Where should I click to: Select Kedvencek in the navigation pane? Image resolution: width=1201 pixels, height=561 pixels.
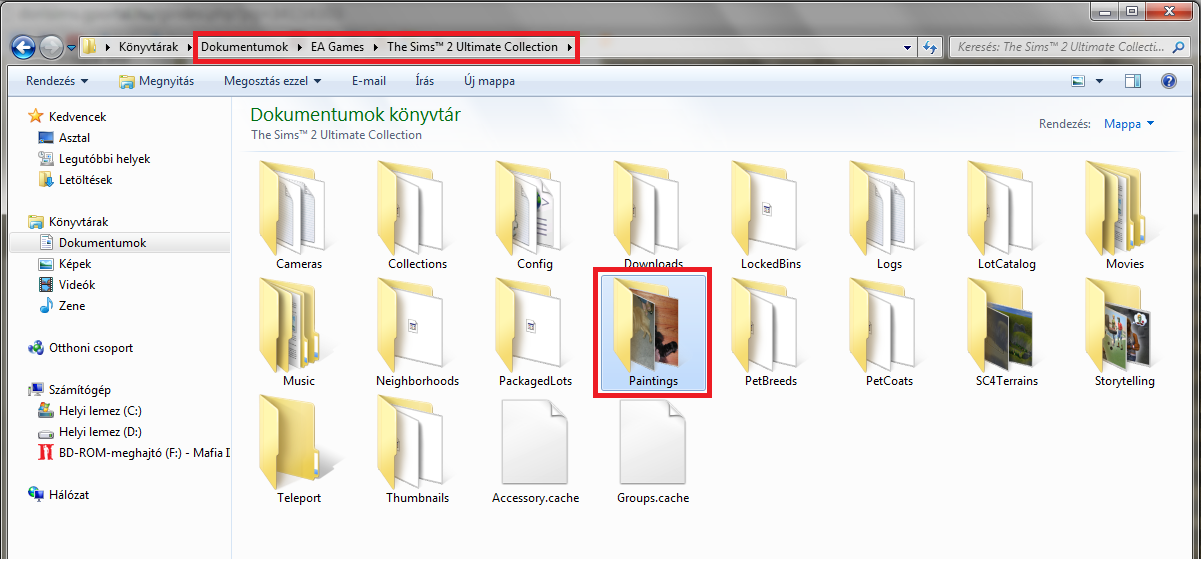pyautogui.click(x=77, y=117)
